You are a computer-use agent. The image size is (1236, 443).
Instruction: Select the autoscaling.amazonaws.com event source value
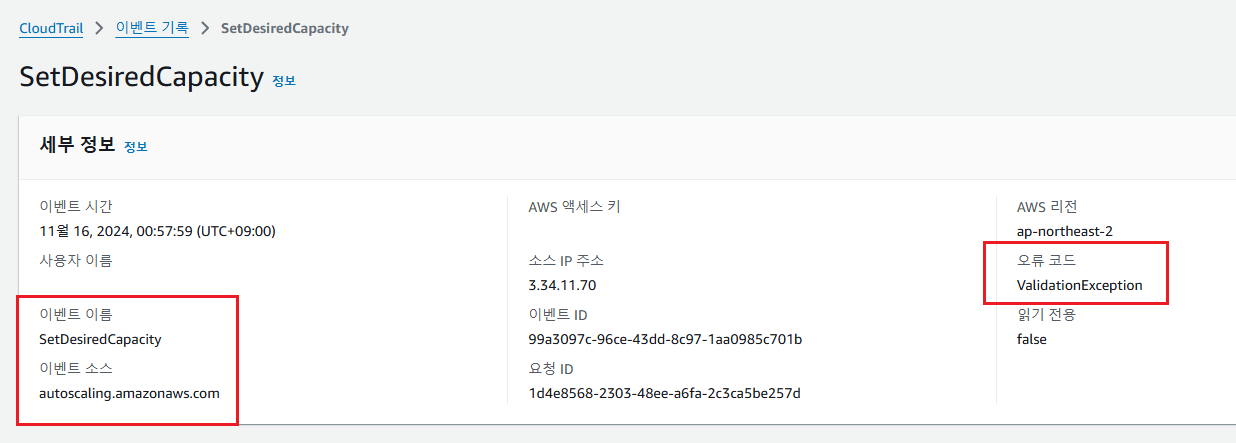129,393
